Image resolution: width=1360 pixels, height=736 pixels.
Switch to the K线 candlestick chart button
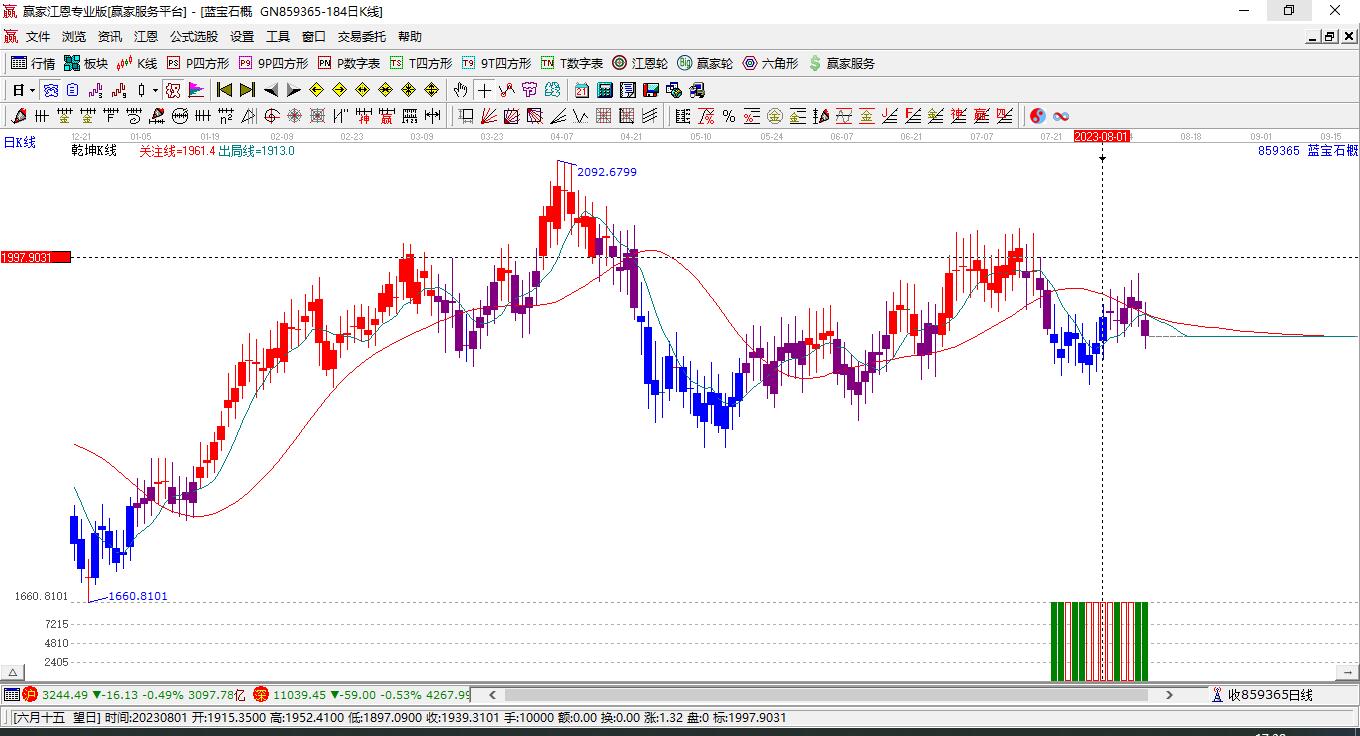[137, 63]
